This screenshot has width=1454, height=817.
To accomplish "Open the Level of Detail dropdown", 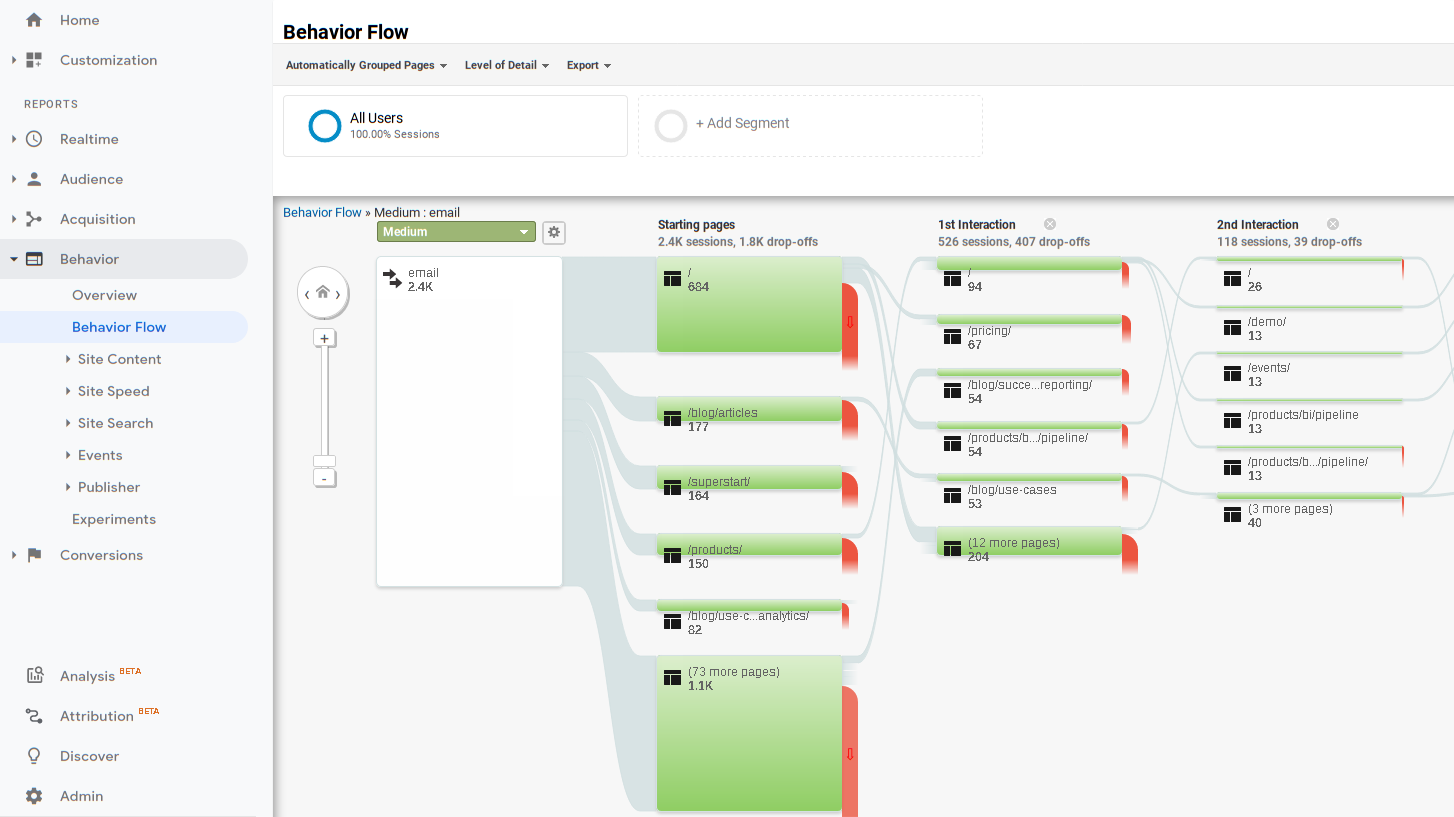I will coord(506,65).
